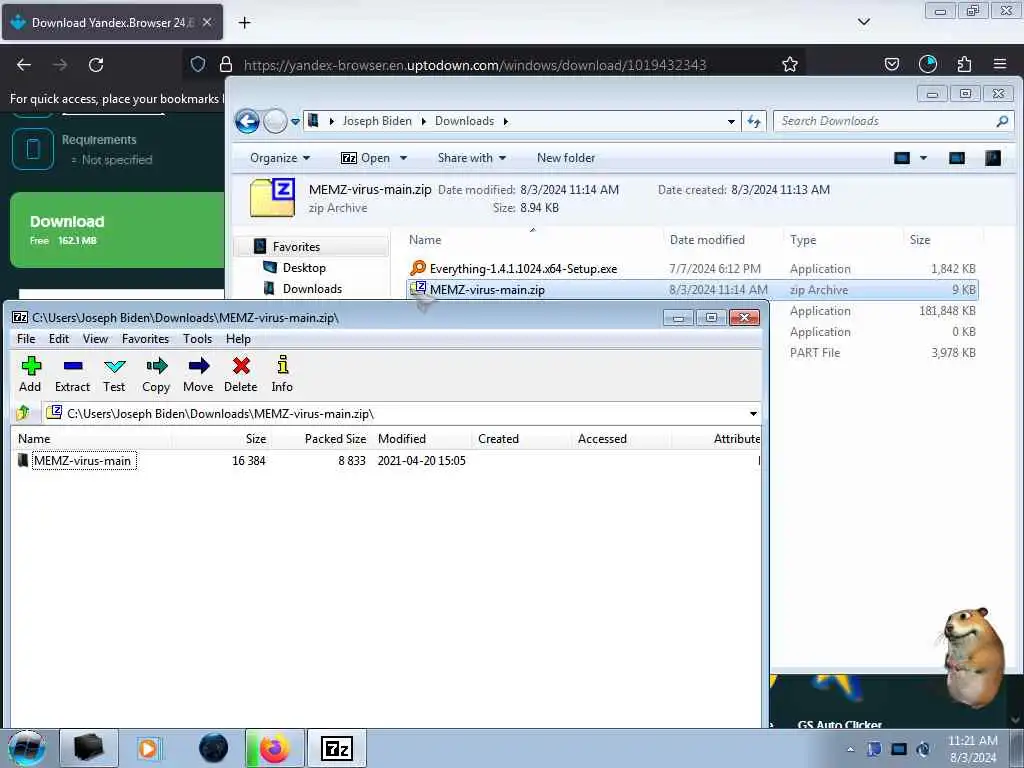Viewport: 1024px width, 768px height.
Task: Open media player icon on taskbar
Action: tap(149, 748)
